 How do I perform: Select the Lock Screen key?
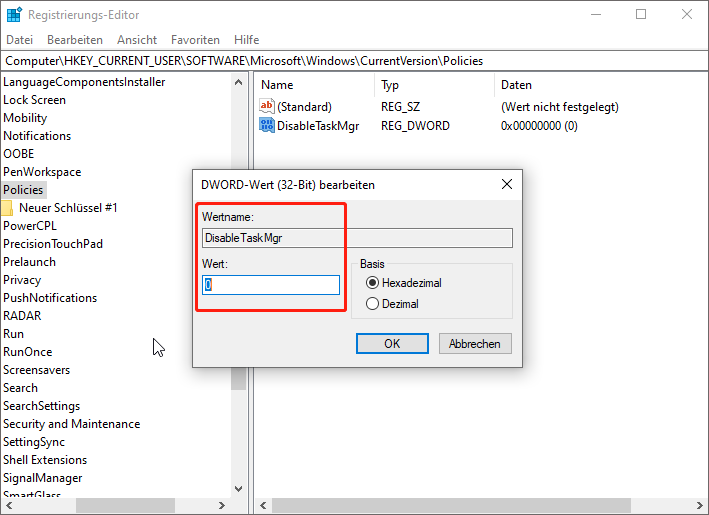[x=34, y=100]
